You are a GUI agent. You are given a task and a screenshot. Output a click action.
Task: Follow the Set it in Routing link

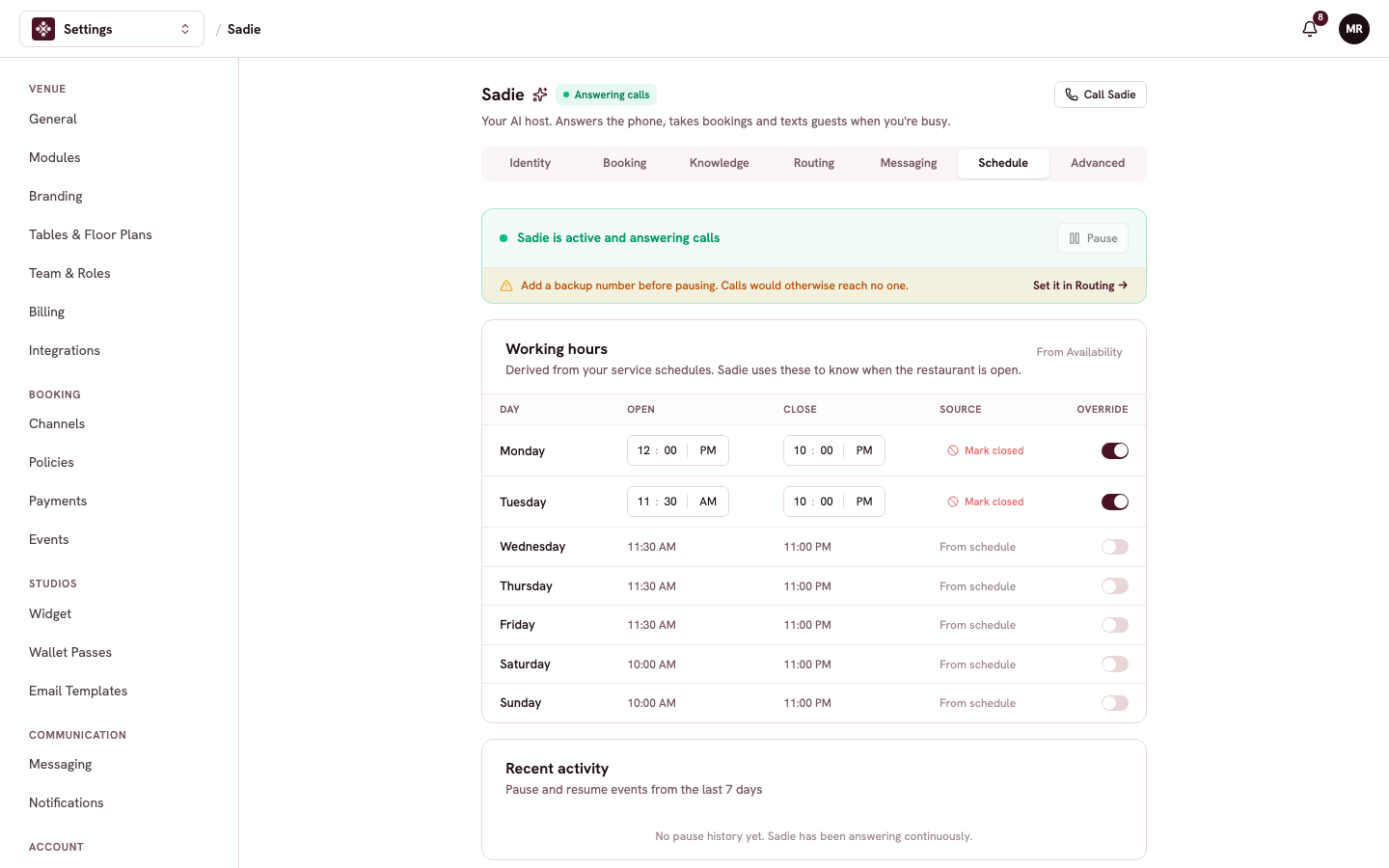[x=1080, y=285]
